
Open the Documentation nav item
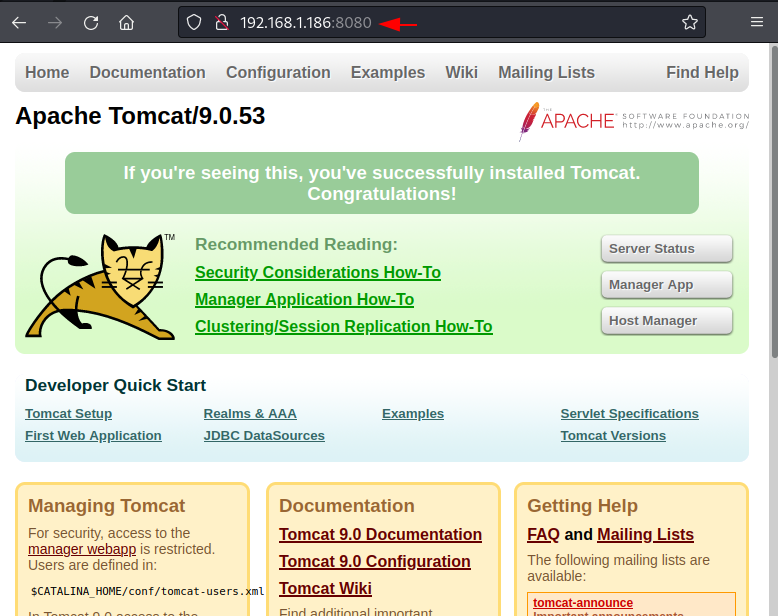147,72
